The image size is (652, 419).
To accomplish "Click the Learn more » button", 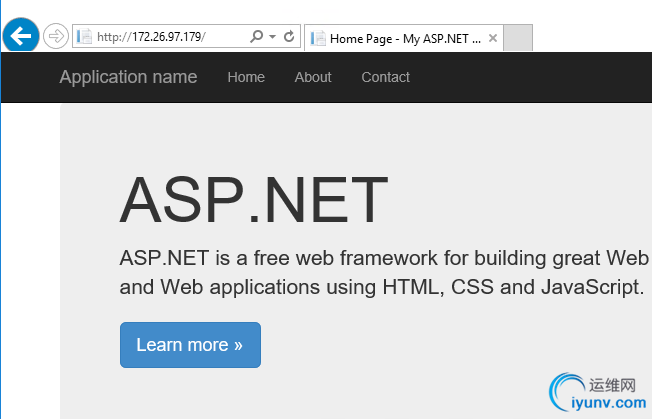I will (190, 345).
